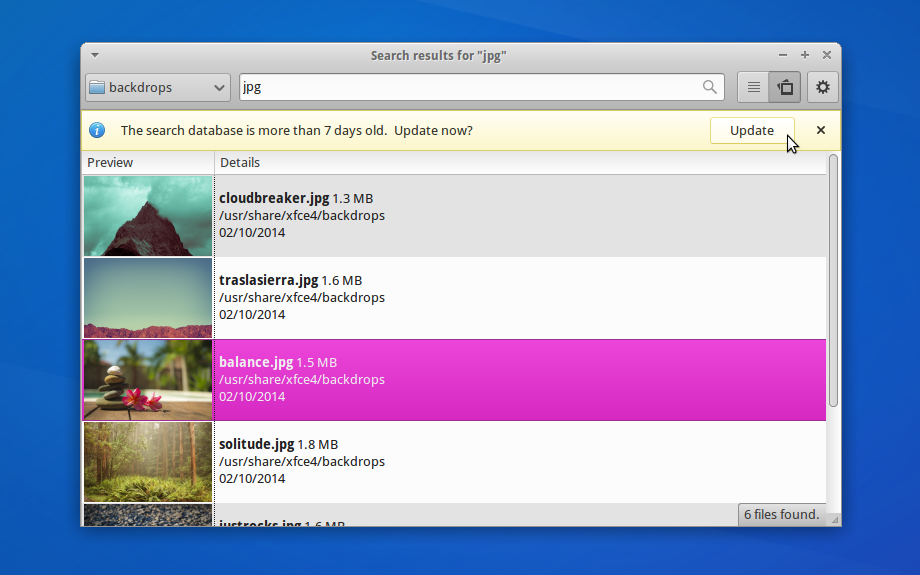Click the vertical scrollbar handle

coord(833,280)
